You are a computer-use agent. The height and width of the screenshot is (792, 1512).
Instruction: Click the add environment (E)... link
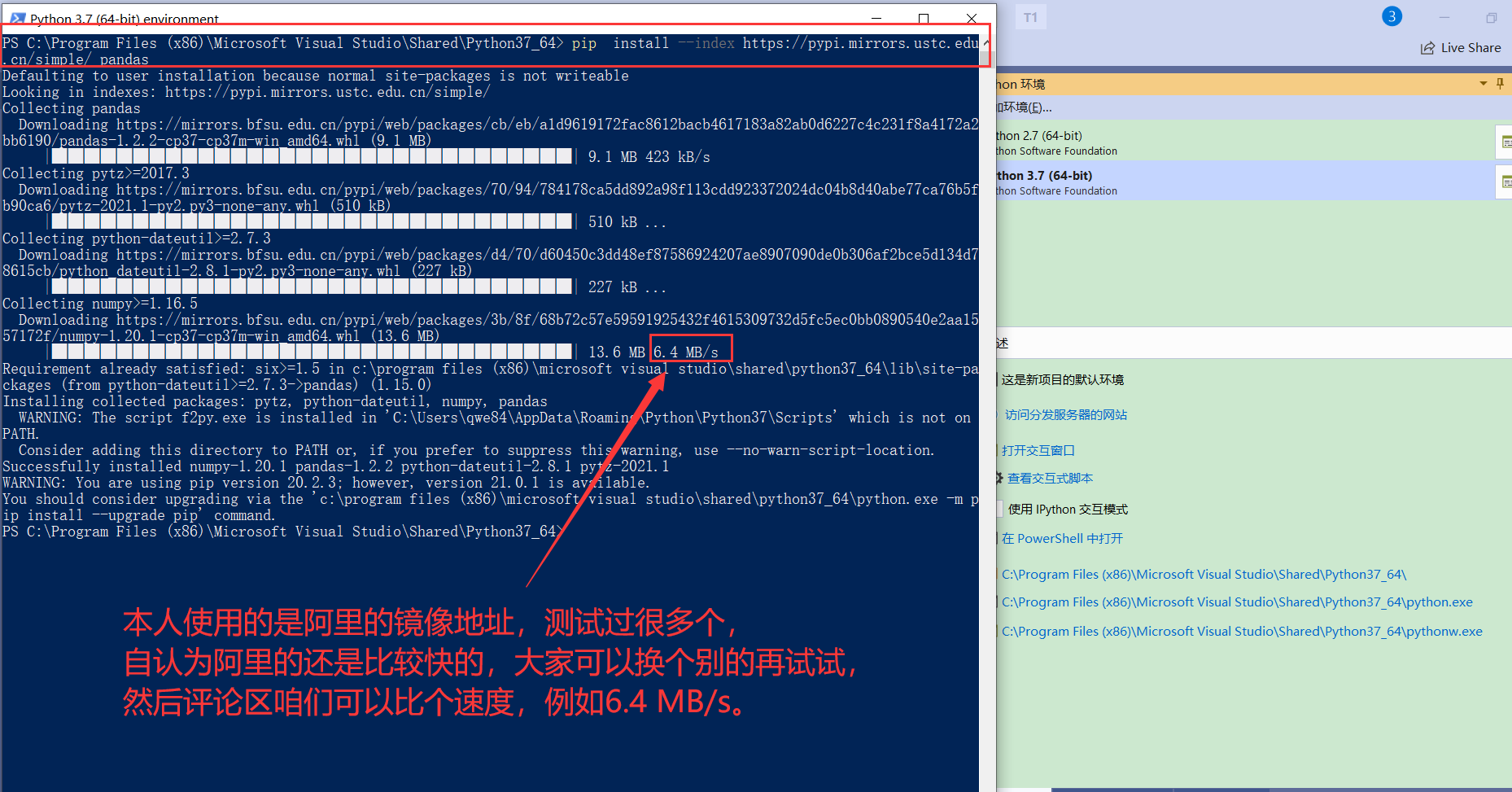(1025, 107)
